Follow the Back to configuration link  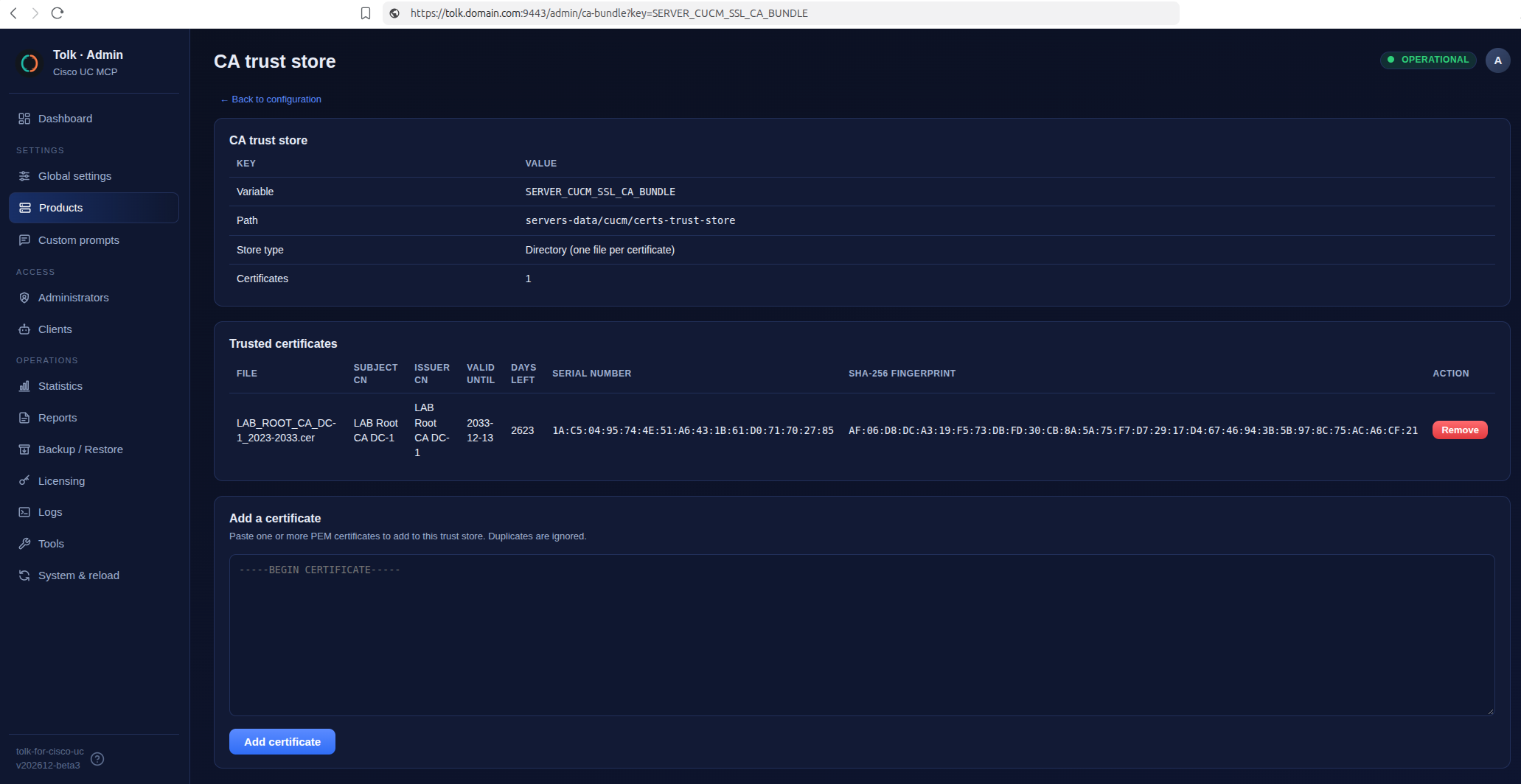(271, 99)
